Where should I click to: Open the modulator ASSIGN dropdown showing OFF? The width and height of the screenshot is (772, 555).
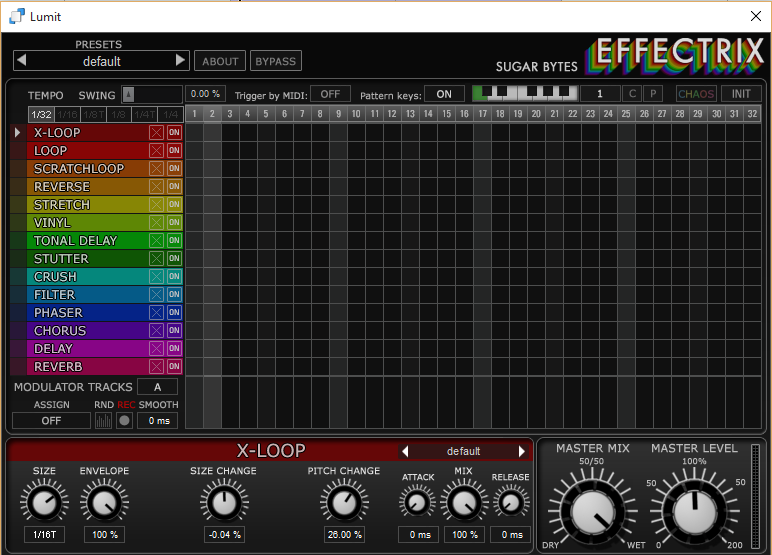[x=51, y=421]
